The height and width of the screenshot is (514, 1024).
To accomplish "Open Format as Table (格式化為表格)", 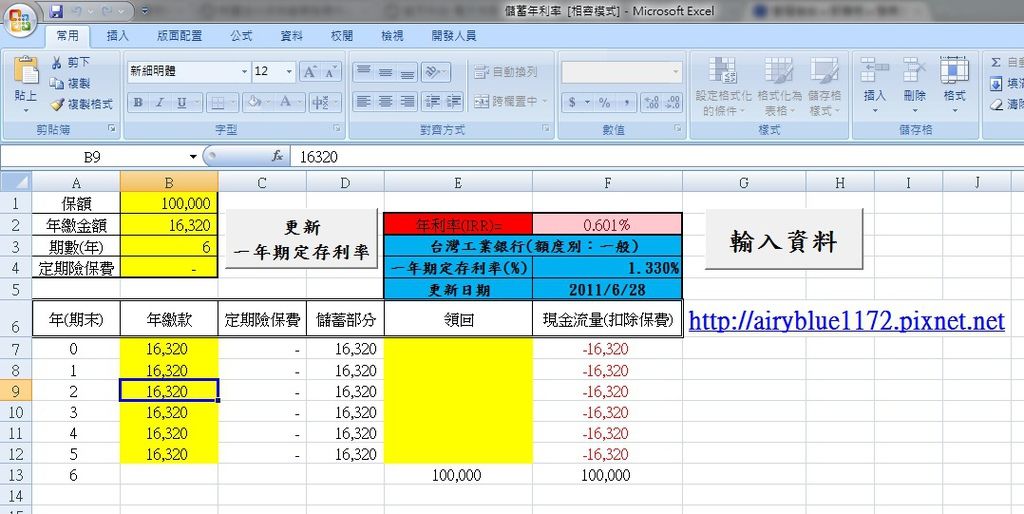I will tap(779, 87).
